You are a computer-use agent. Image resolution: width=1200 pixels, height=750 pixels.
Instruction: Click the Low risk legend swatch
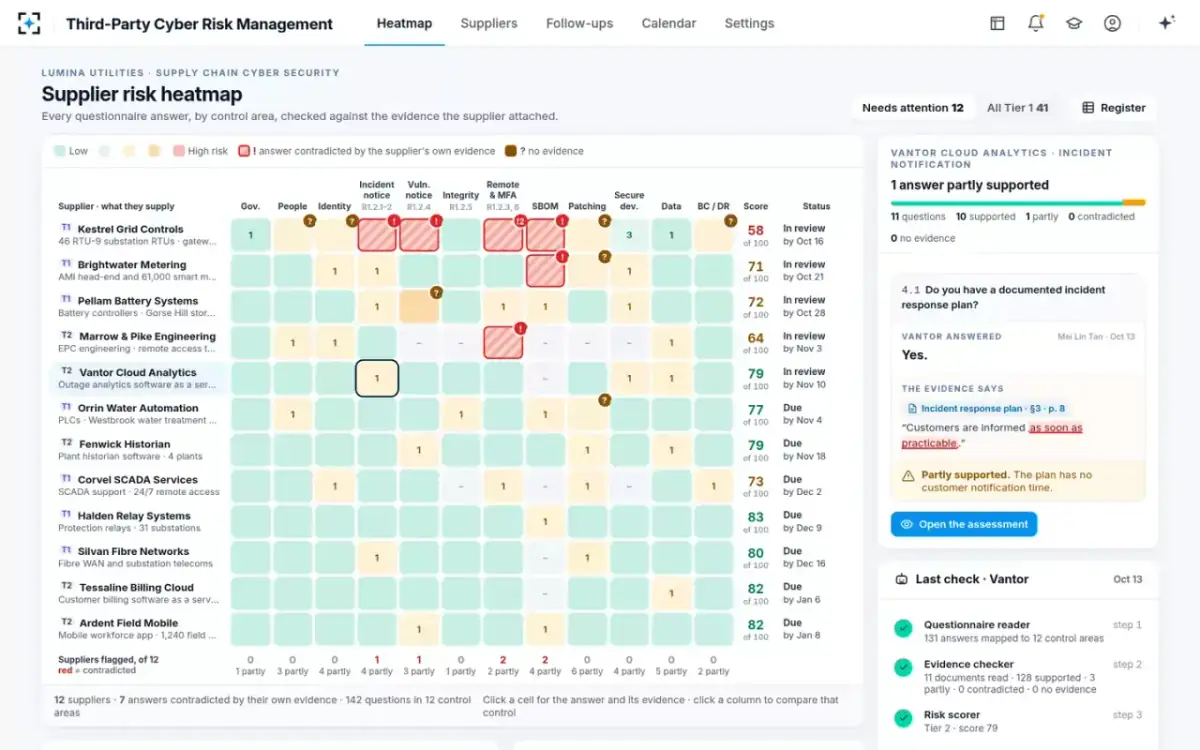[60, 151]
